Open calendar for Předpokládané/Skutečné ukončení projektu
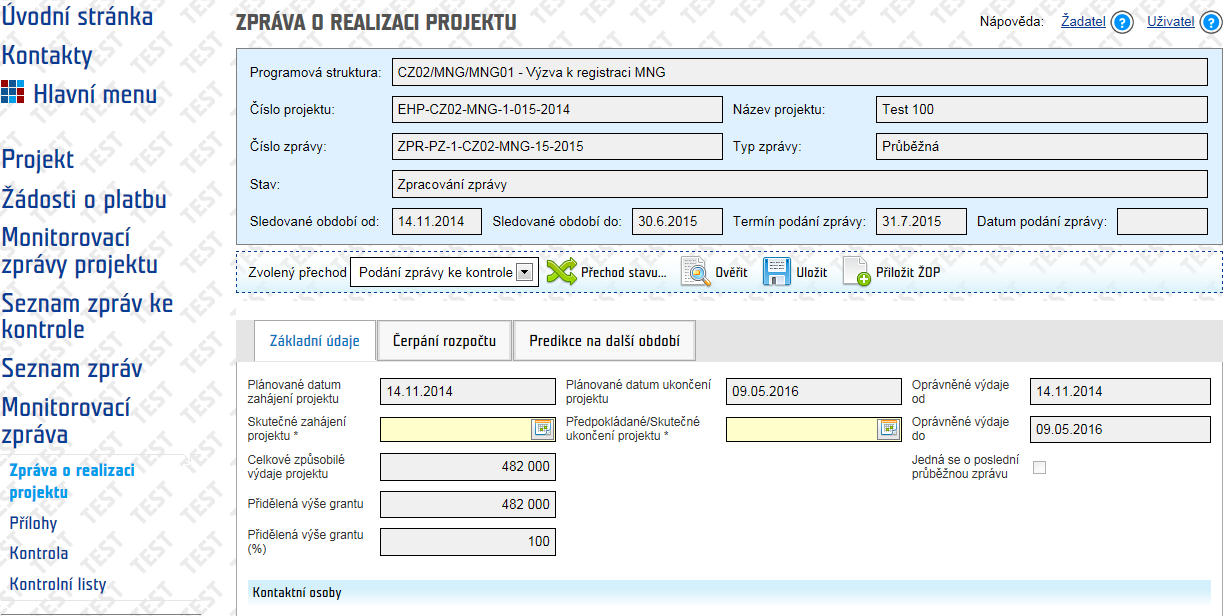 (889, 429)
